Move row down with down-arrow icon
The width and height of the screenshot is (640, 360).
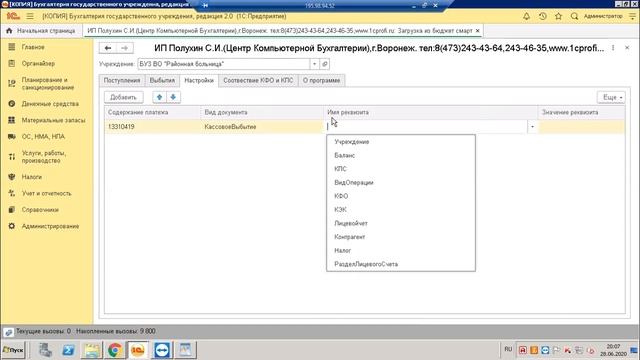[x=173, y=97]
